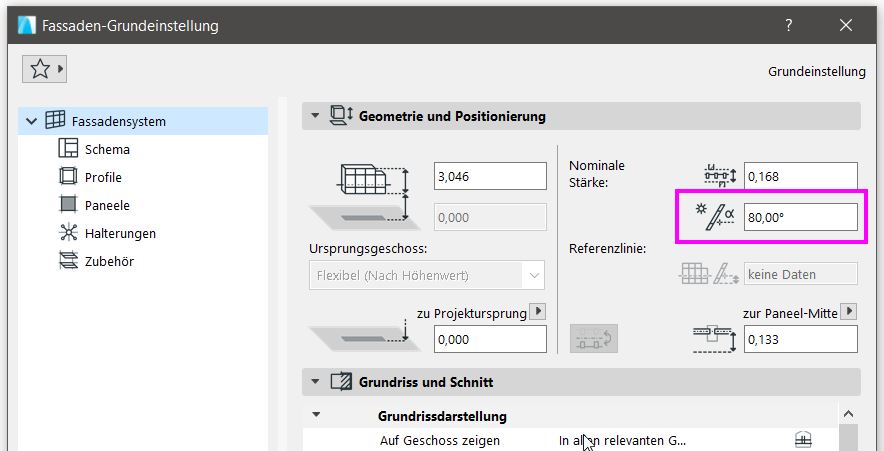The width and height of the screenshot is (884, 451).
Task: Collapse Grundriss und Schnitt panel
Action: (316, 382)
